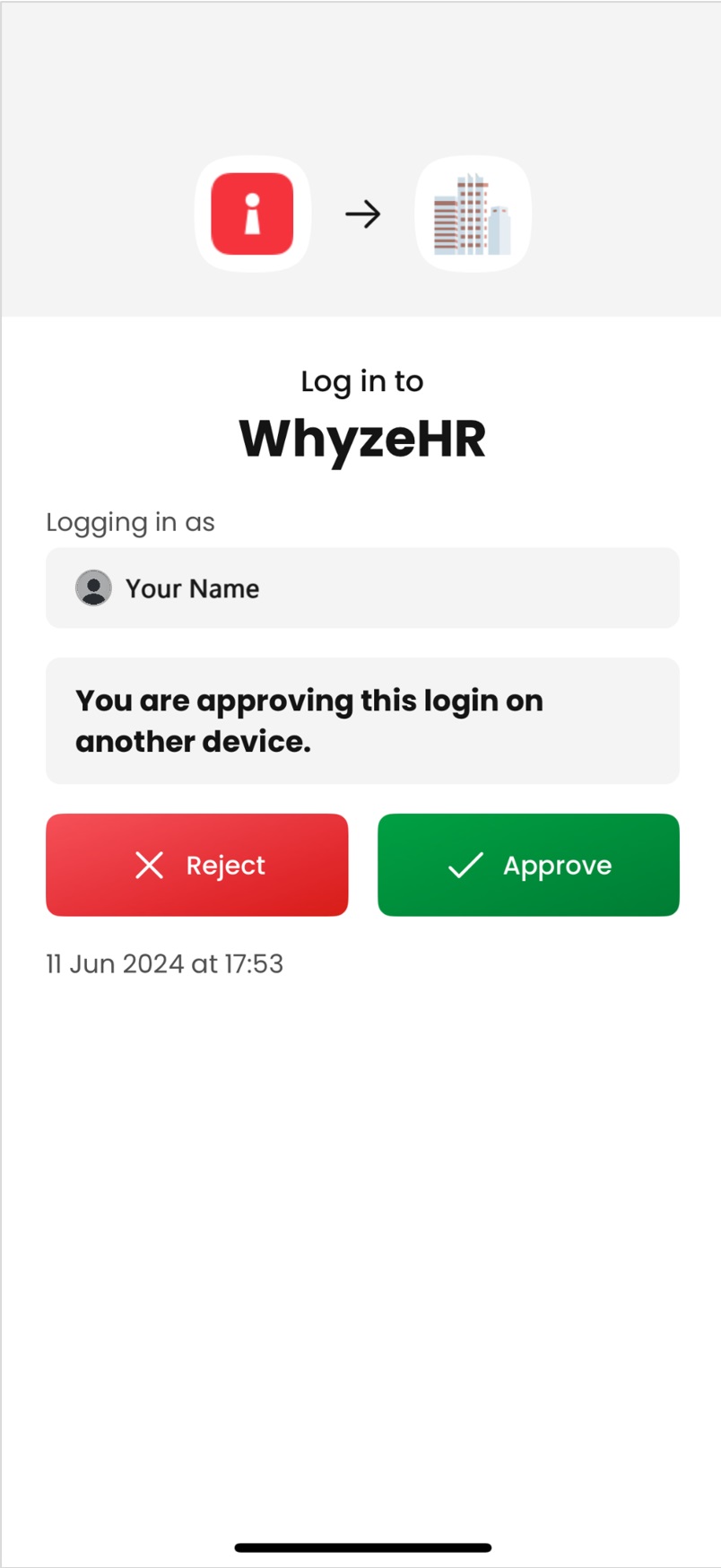The width and height of the screenshot is (721, 1568).
Task: Click the checkmark icon on the Approve button
Action: (465, 866)
